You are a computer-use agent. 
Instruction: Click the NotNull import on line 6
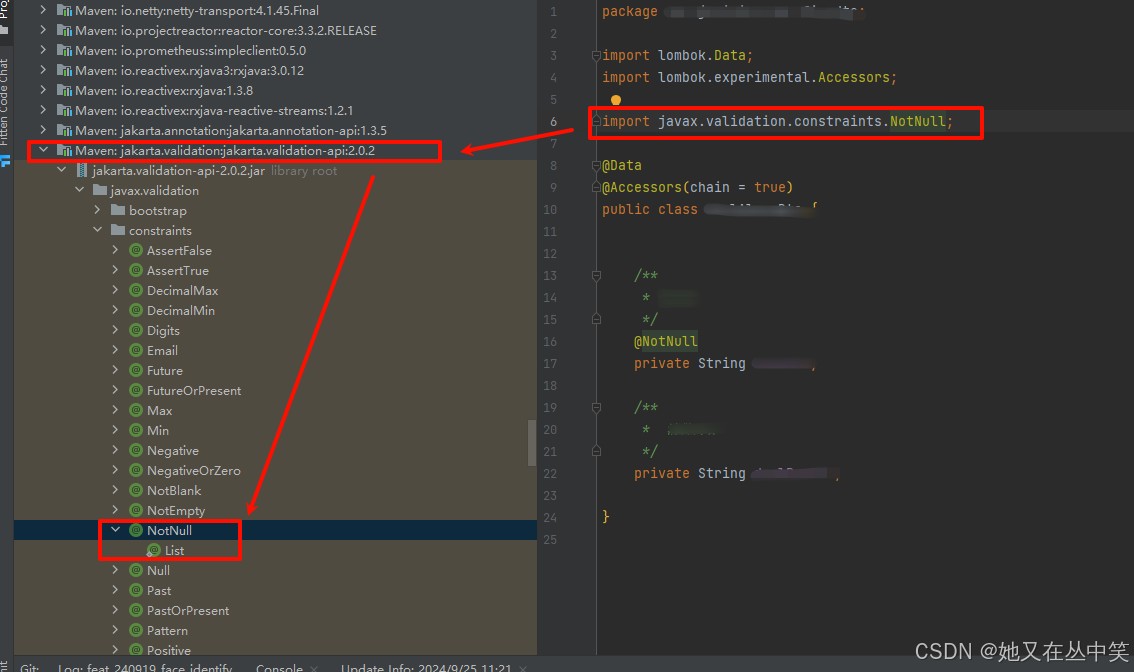coord(917,122)
